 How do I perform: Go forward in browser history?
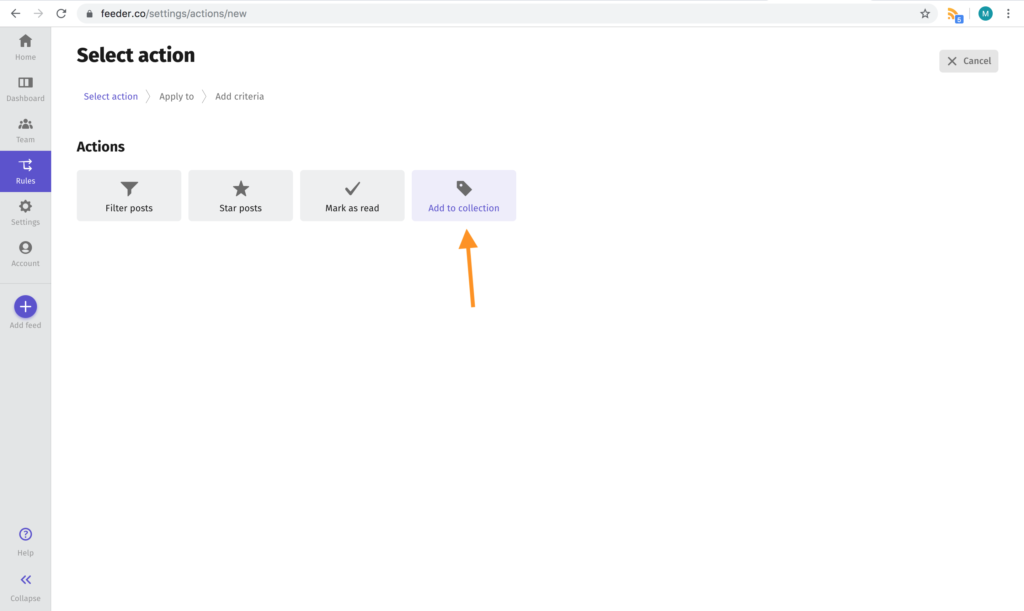point(38,13)
